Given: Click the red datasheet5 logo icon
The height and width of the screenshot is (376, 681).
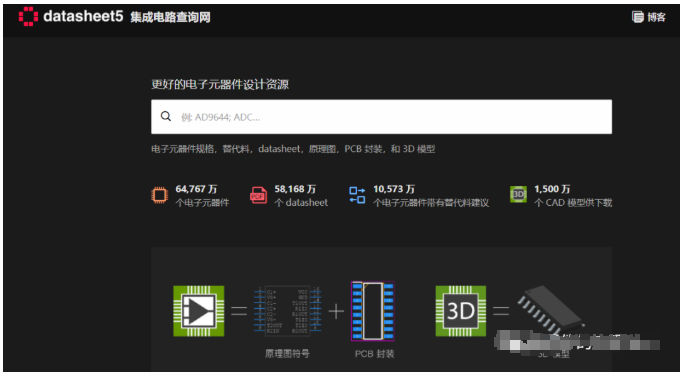Looking at the screenshot, I should 28,16.
